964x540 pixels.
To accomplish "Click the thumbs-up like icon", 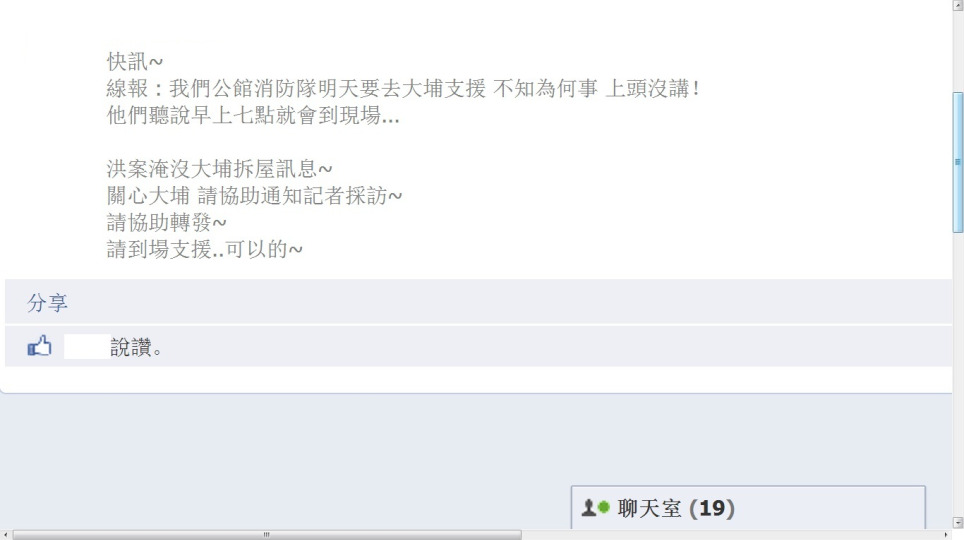I will pyautogui.click(x=39, y=346).
